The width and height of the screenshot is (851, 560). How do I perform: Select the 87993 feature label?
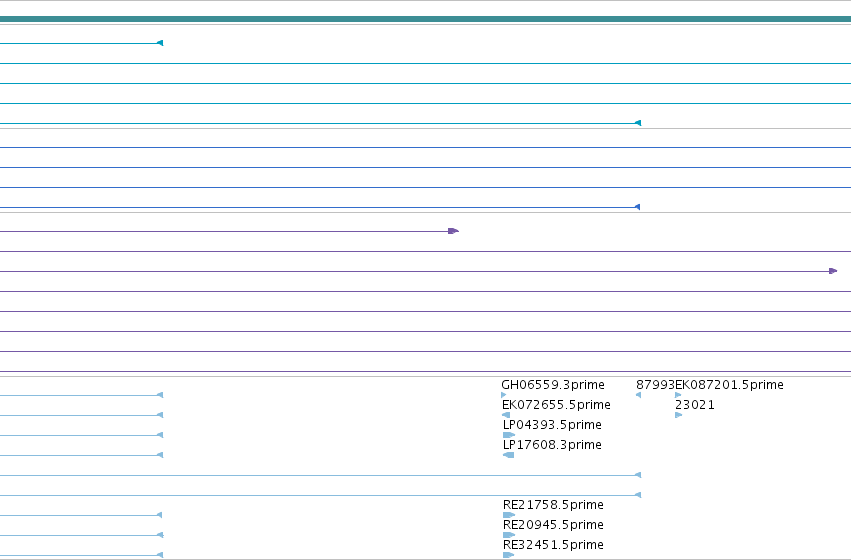coord(655,385)
